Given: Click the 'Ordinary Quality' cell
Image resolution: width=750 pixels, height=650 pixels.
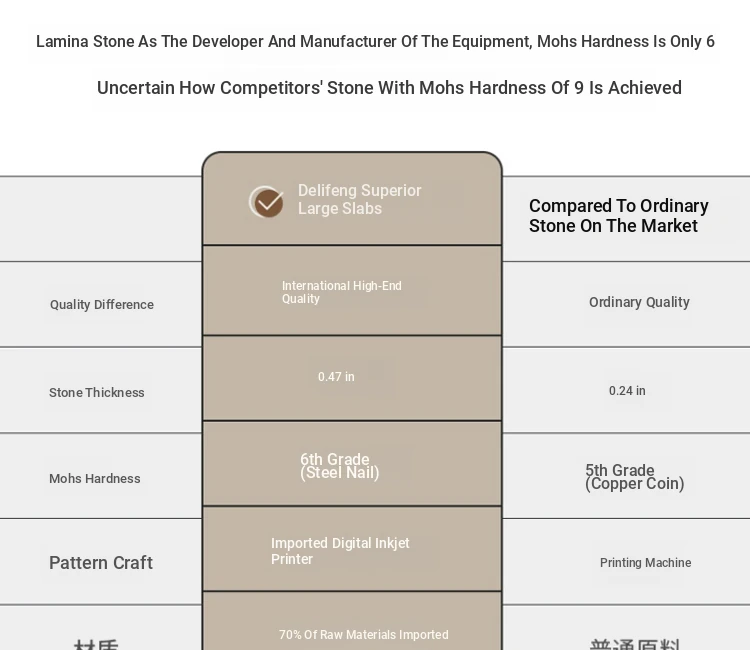Looking at the screenshot, I should (x=639, y=302).
